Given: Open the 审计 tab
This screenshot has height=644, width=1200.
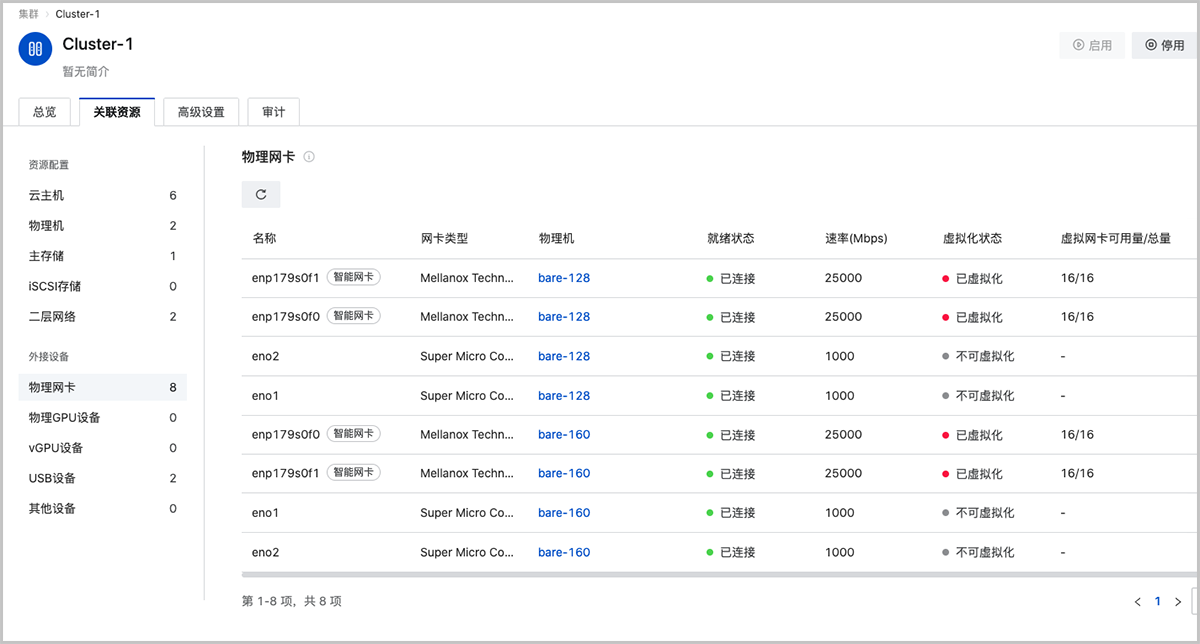Looking at the screenshot, I should (273, 112).
